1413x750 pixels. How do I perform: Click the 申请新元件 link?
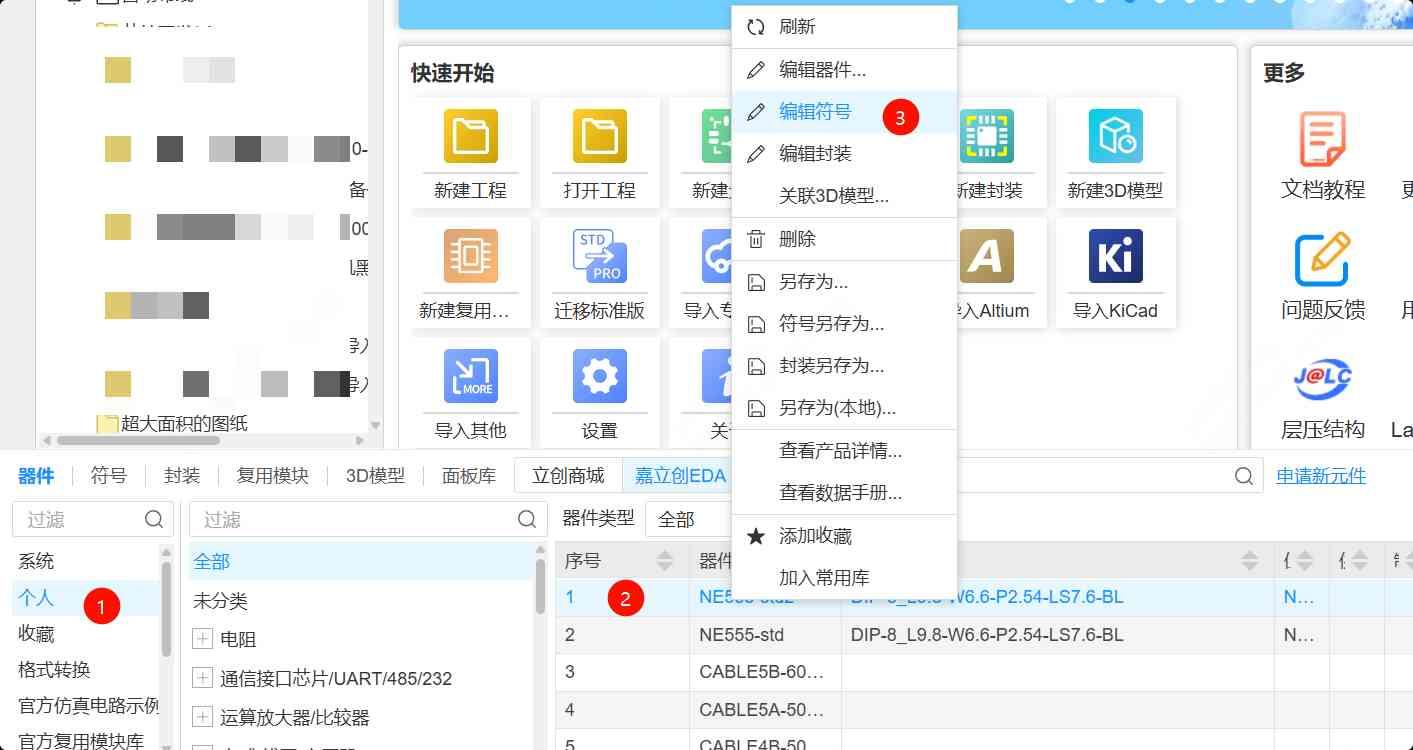click(1321, 476)
